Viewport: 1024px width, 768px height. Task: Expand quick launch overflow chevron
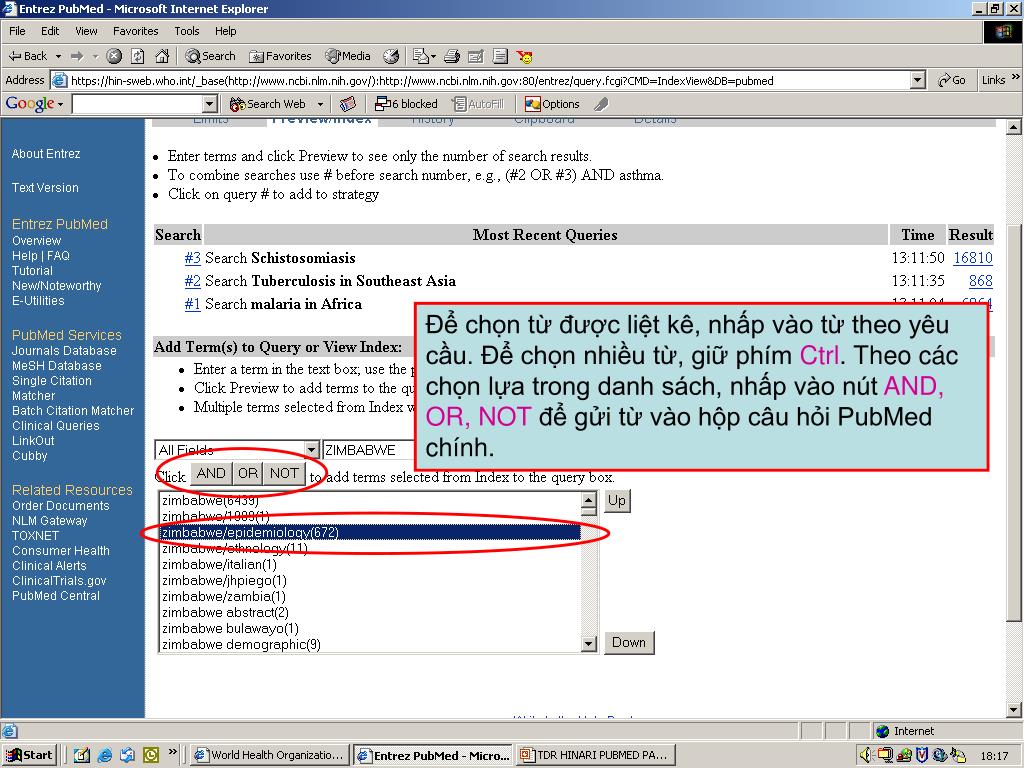[172, 752]
